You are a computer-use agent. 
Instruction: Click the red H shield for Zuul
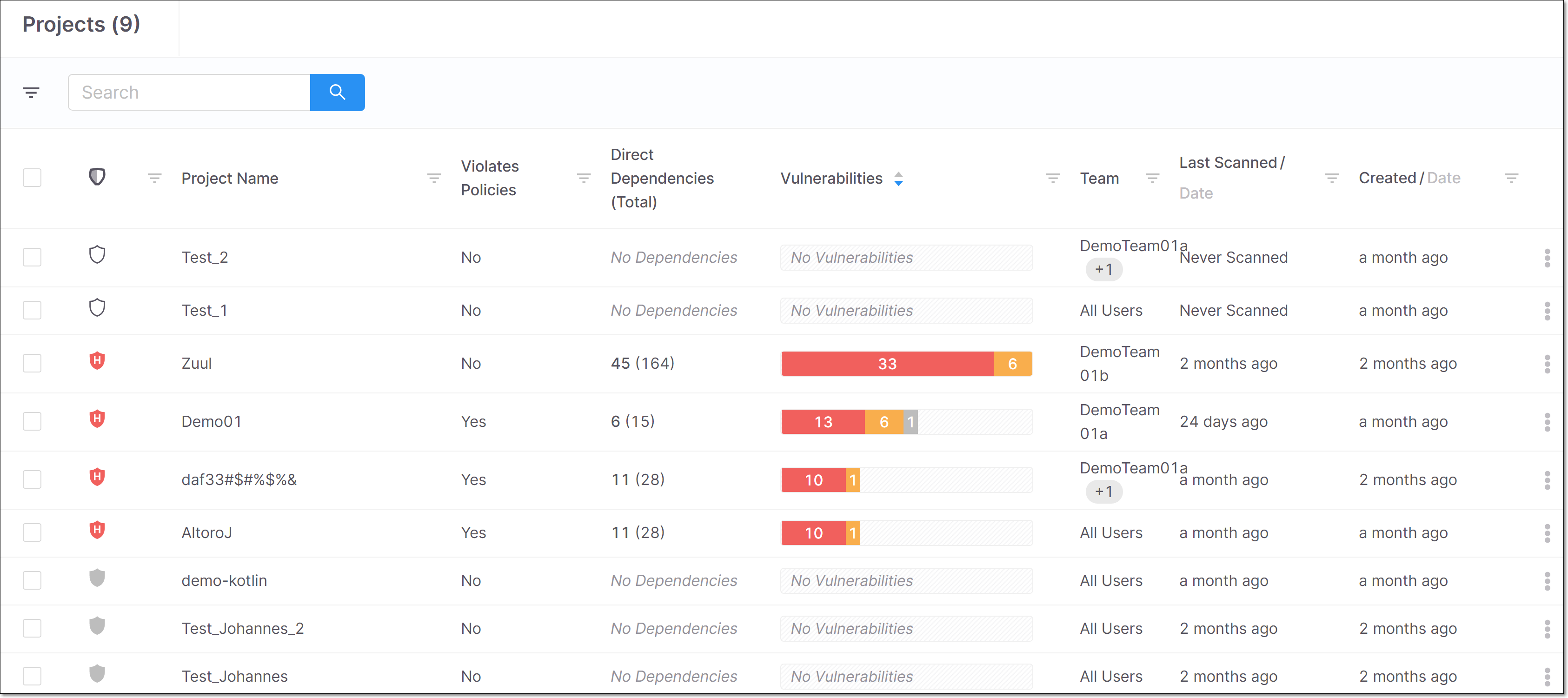[97, 360]
